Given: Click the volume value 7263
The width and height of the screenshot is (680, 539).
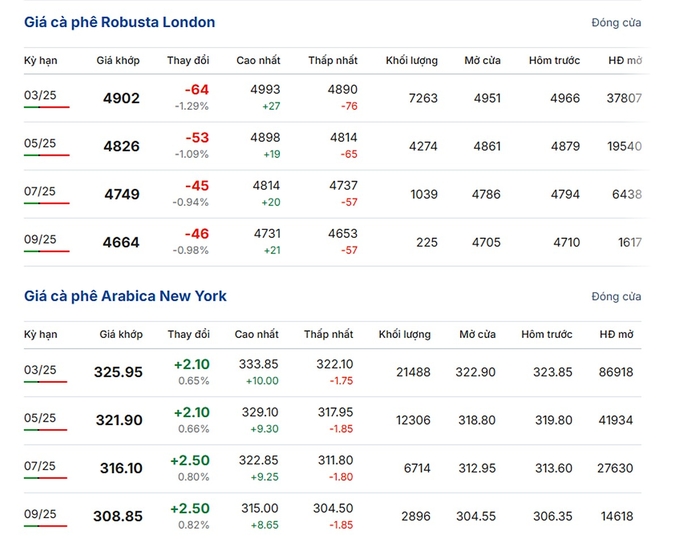Looking at the screenshot, I should (x=423, y=98).
